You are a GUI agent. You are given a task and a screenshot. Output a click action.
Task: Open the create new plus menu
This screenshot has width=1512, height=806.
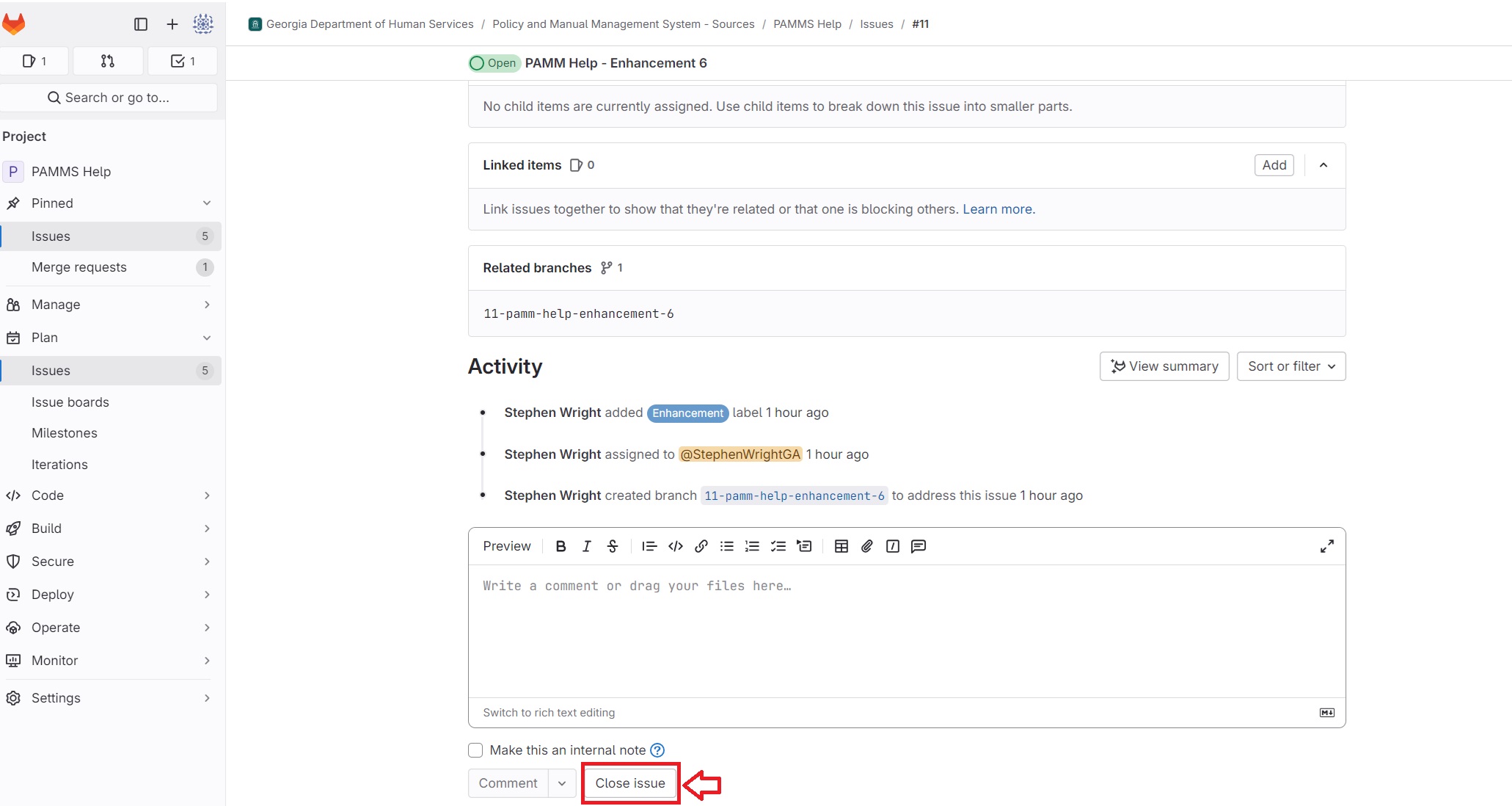point(172,24)
